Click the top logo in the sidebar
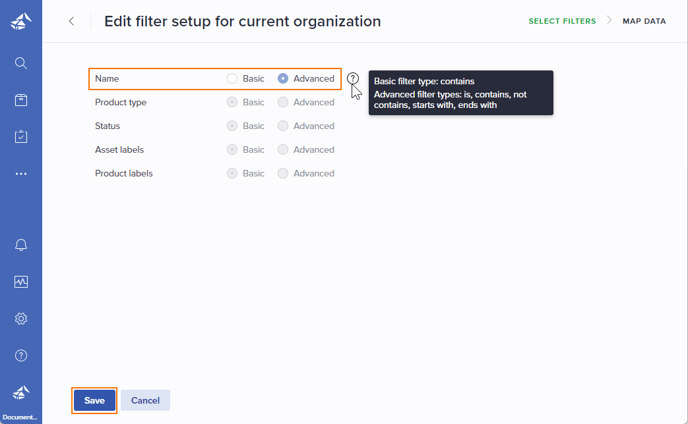Screen dimensions: 688x424 21,21
